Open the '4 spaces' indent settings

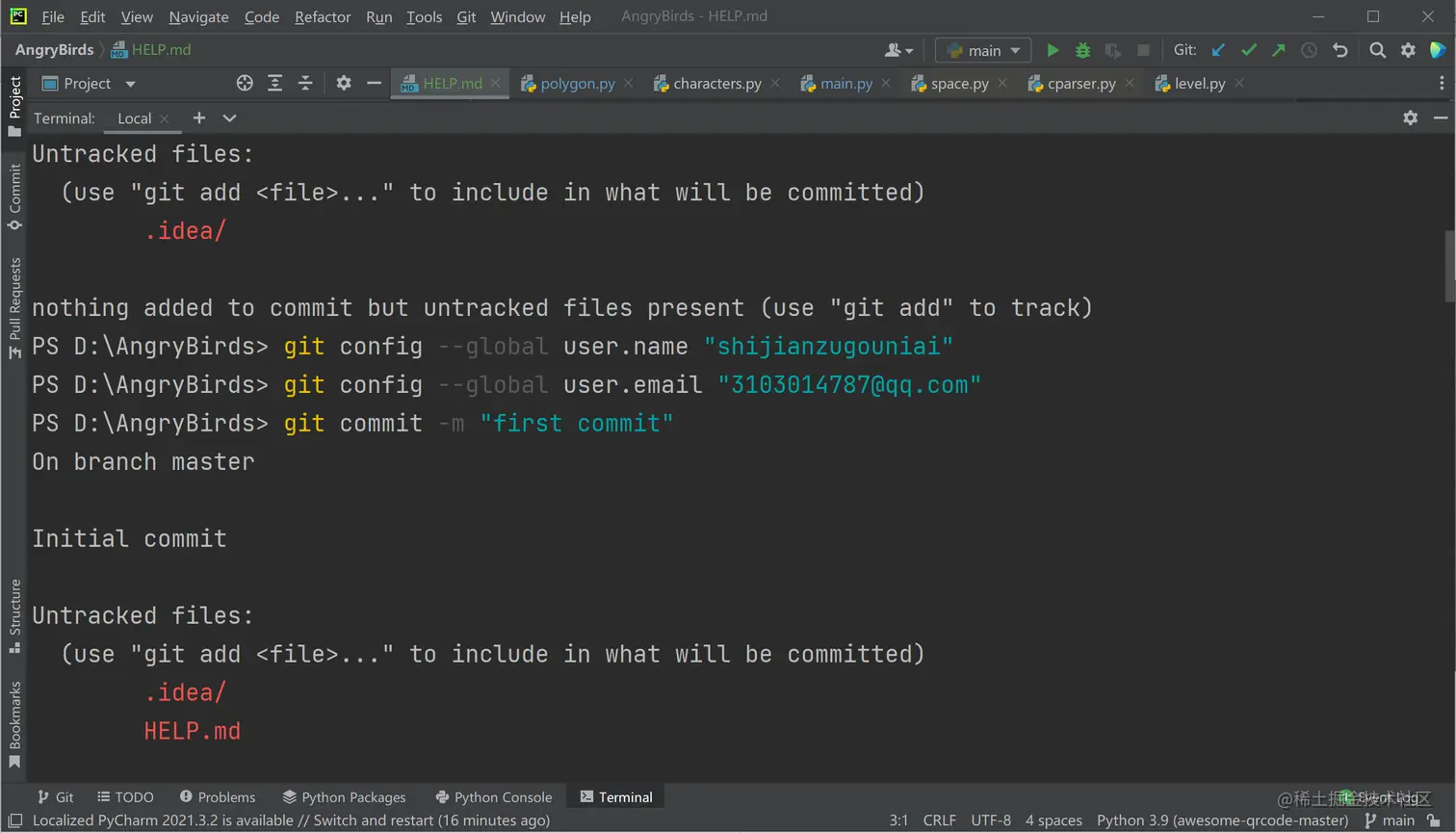[1053, 820]
